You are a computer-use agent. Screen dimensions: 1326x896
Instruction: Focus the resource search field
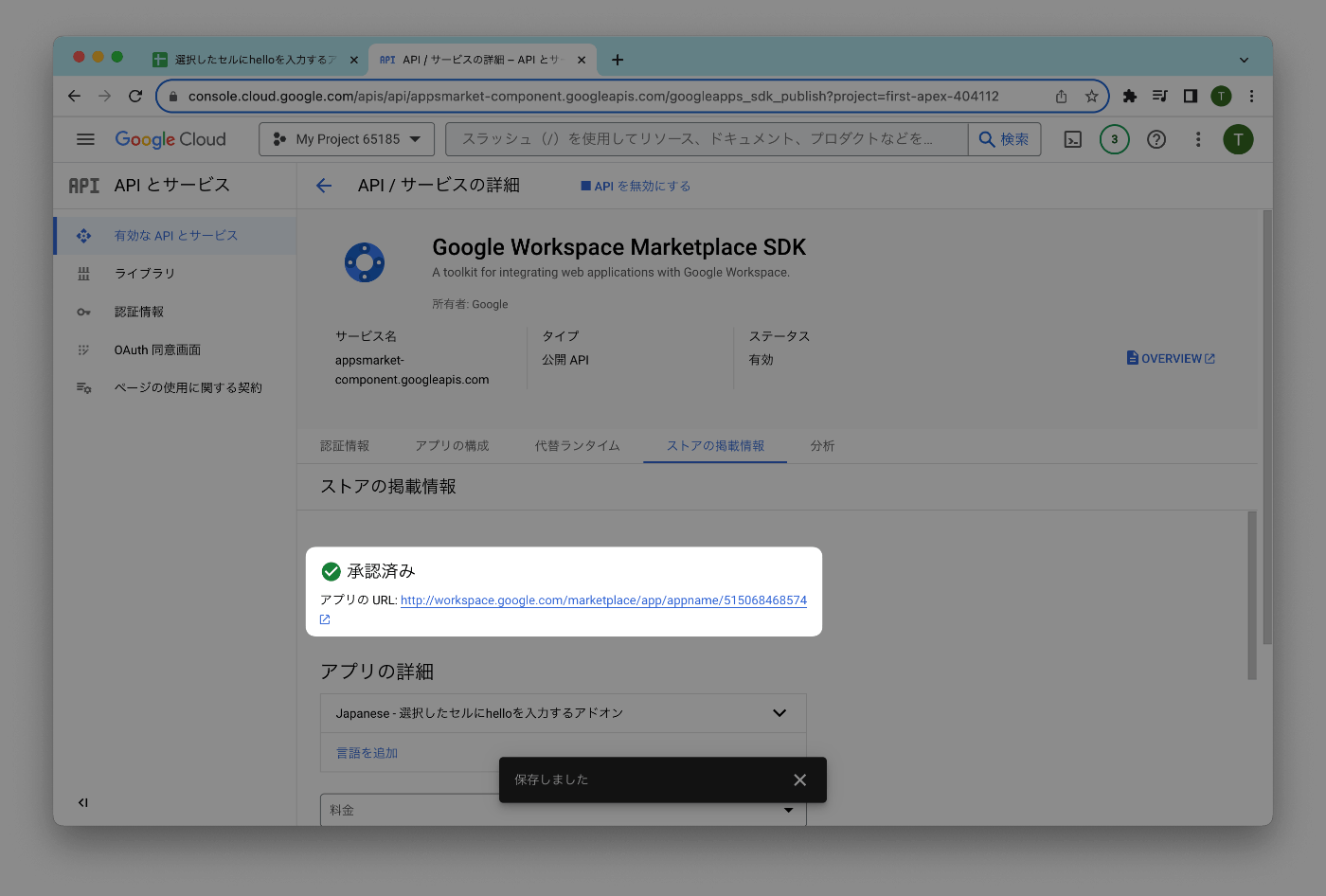(x=707, y=139)
